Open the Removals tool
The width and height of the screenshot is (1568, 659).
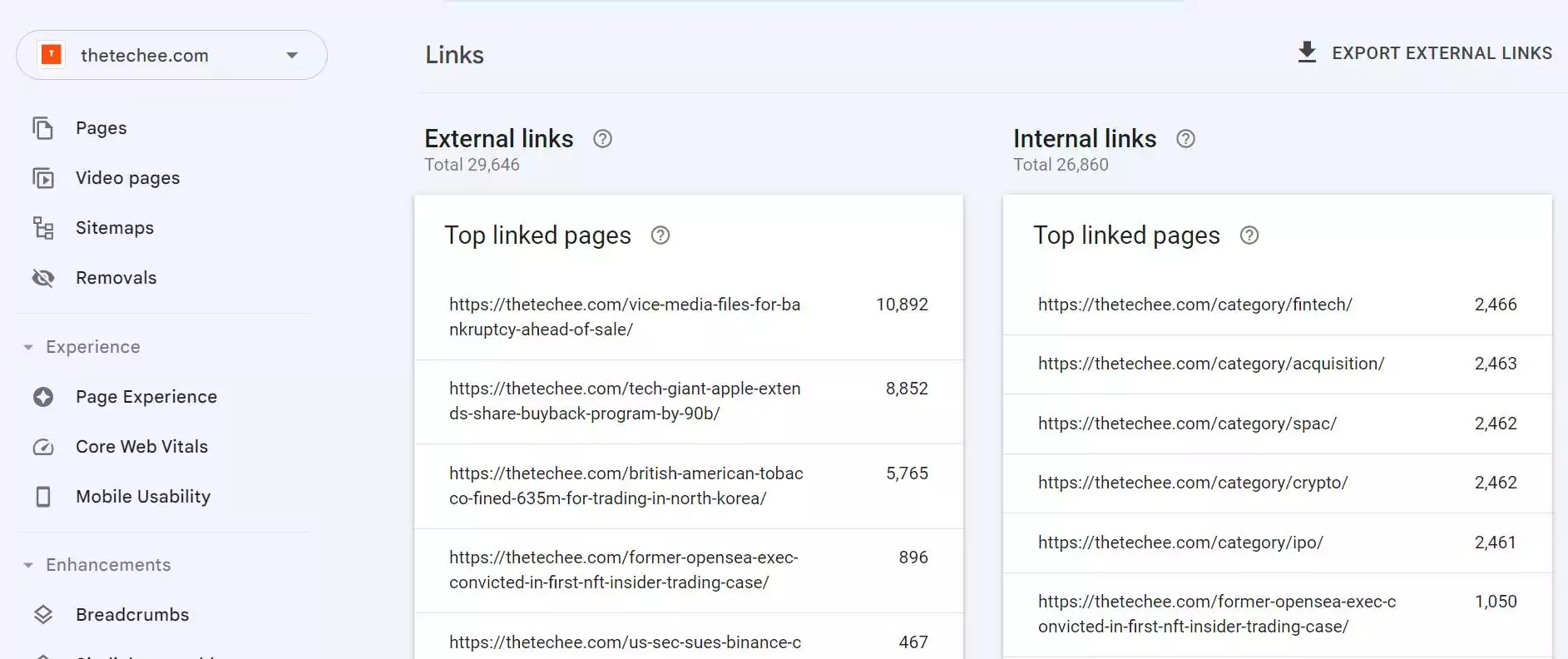116,278
